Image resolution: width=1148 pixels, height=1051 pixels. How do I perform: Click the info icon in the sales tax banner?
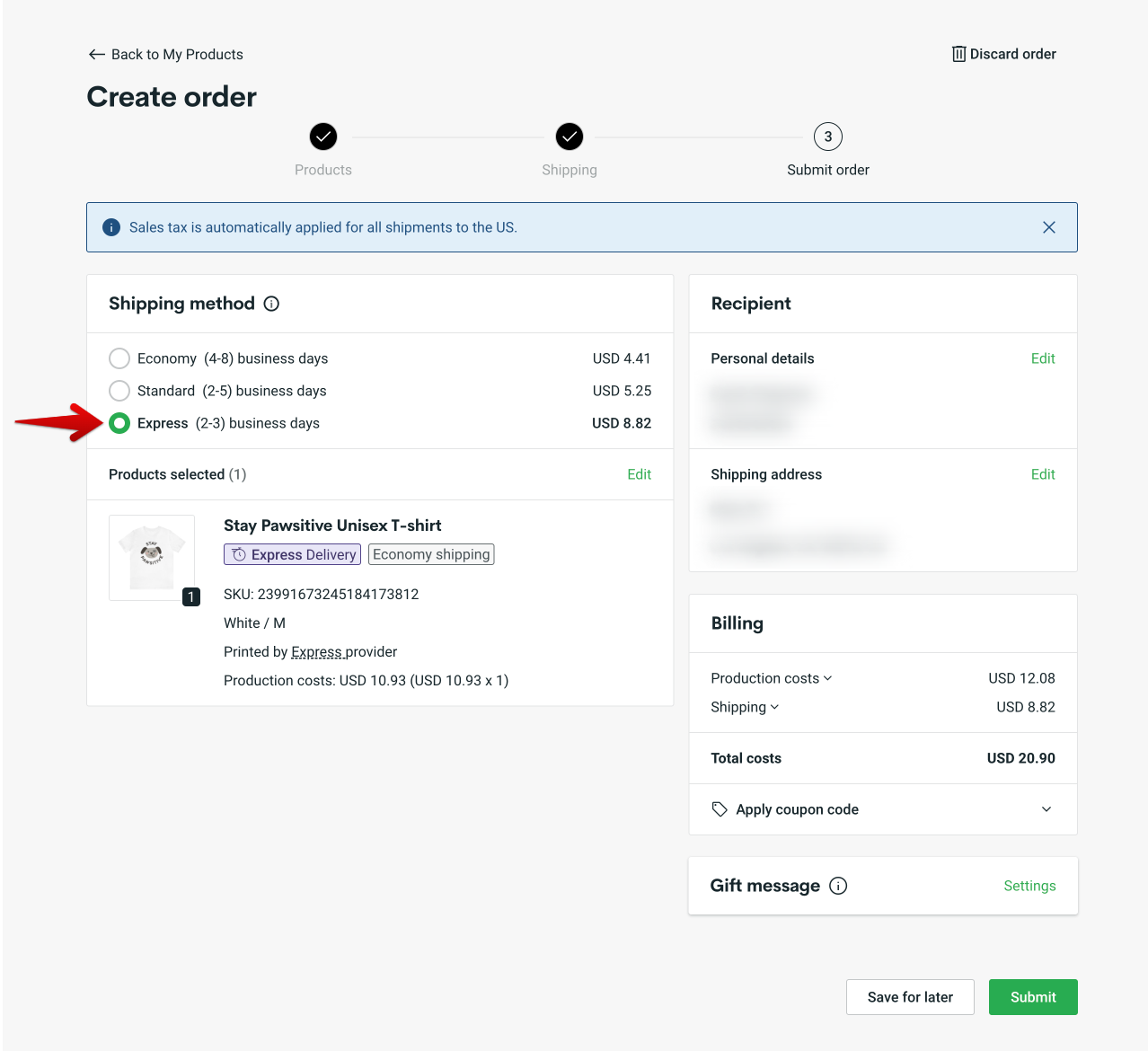tap(111, 227)
